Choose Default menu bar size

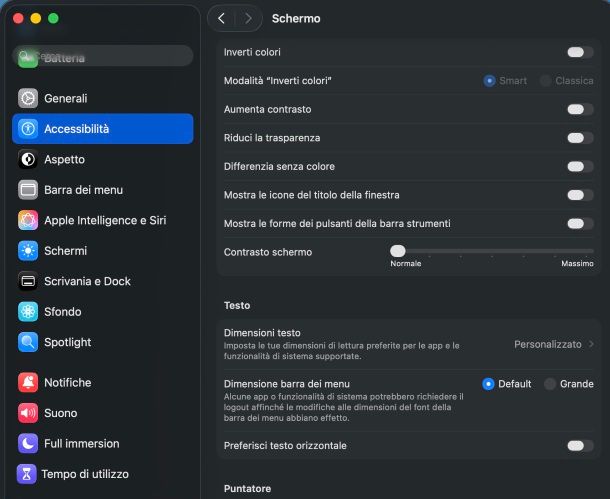pos(488,384)
